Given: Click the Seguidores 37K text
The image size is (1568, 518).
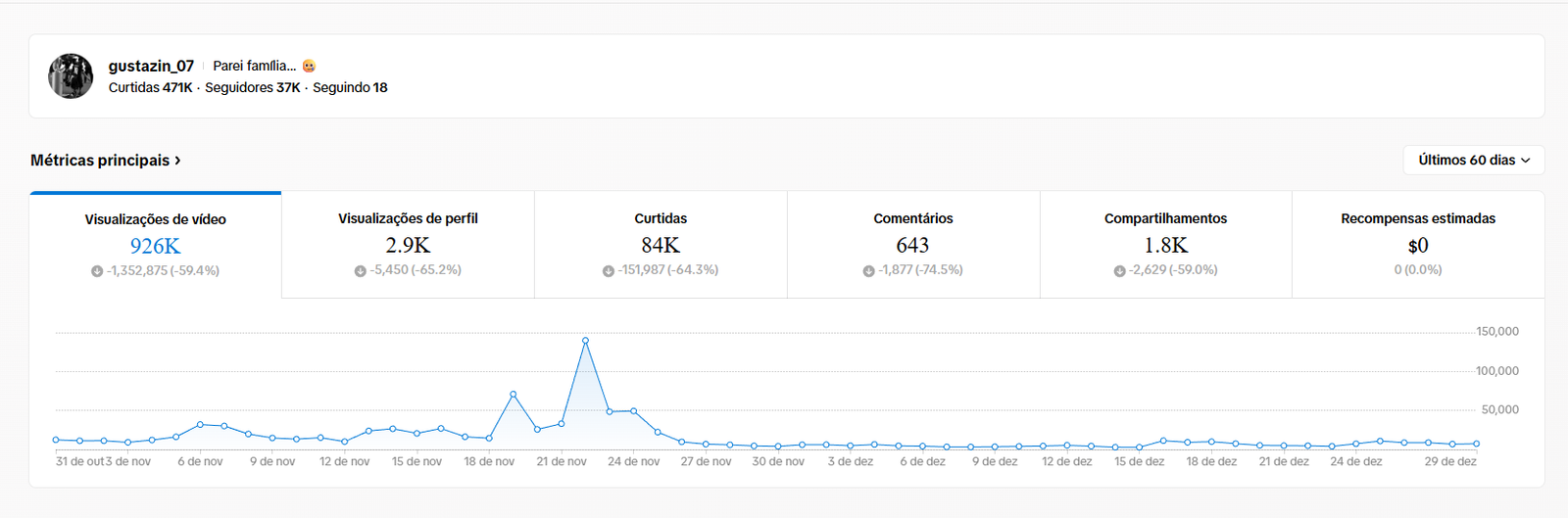Looking at the screenshot, I should [x=253, y=87].
